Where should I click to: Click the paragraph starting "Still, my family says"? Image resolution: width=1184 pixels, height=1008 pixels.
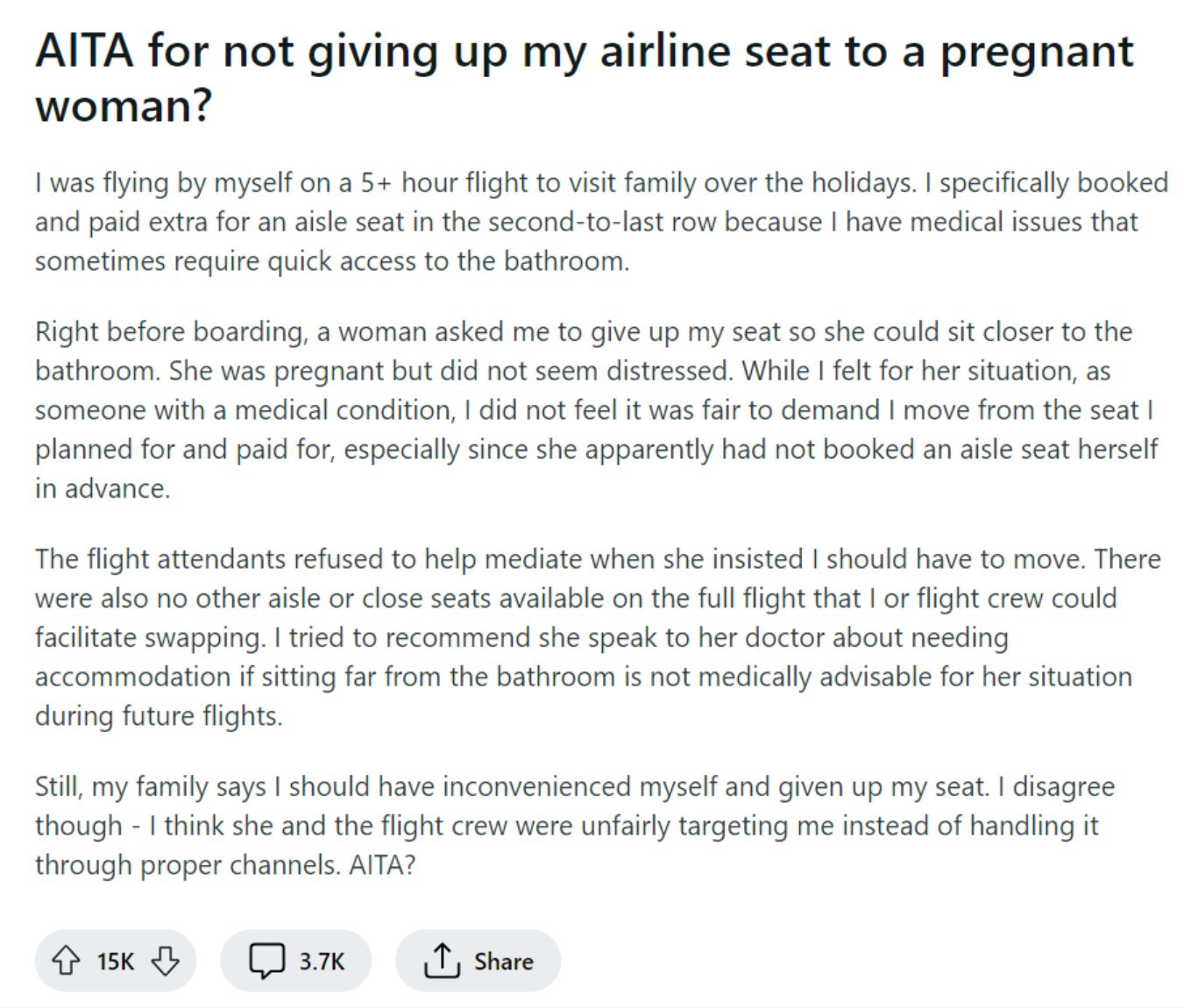(575, 826)
